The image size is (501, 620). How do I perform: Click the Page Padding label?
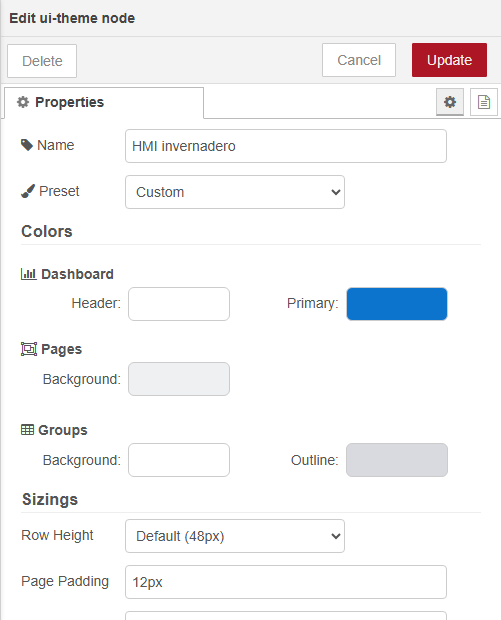point(65,581)
